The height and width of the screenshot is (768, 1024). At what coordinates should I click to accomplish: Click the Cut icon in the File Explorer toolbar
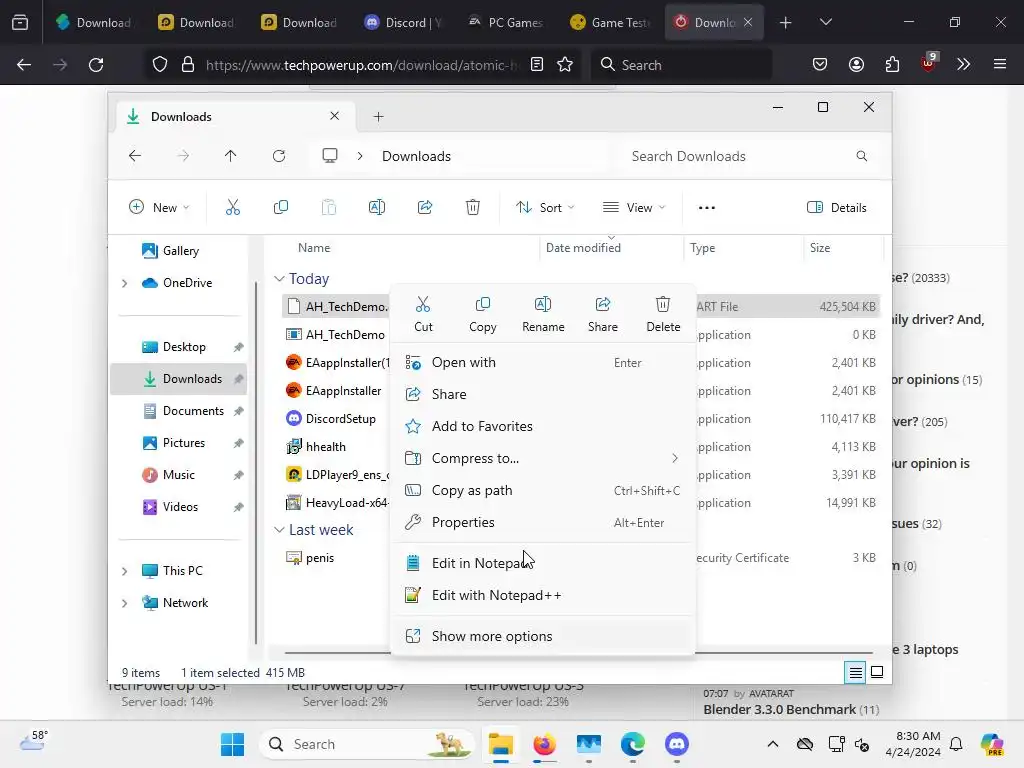(x=232, y=208)
